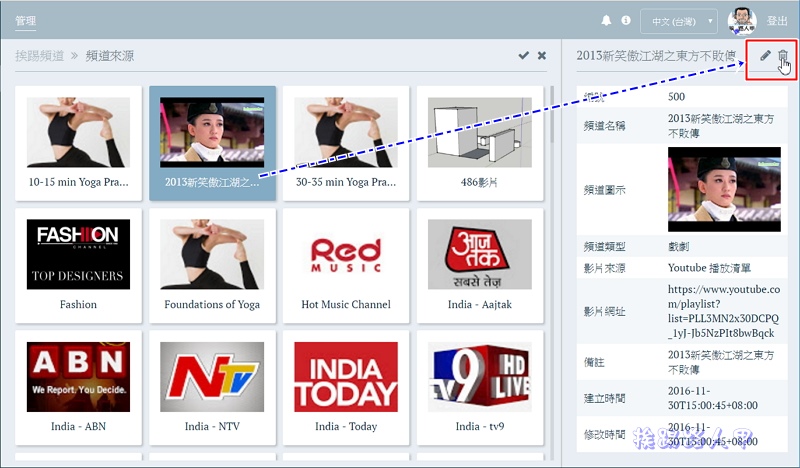This screenshot has height=468, width=800.
Task: Click the detail panel title 2013新笑傲江湖之東方不敗傳
Action: point(656,56)
